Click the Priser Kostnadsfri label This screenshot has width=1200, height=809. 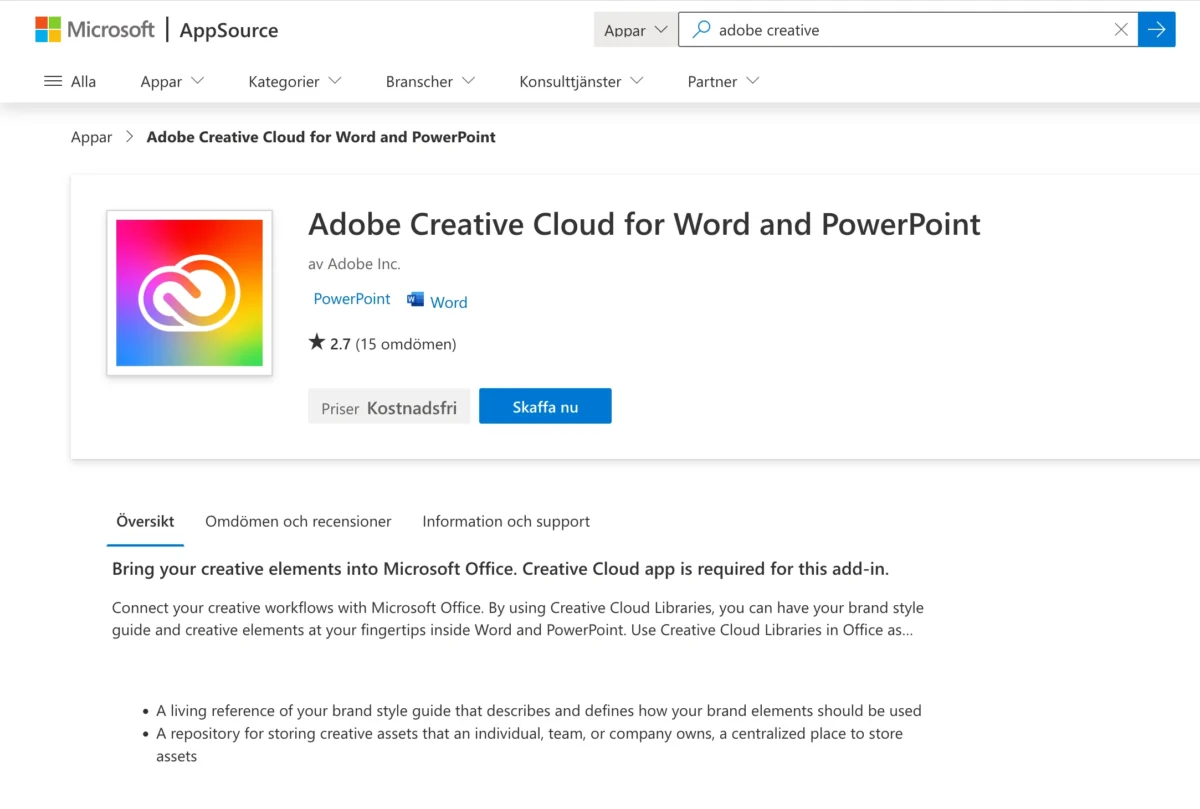[x=389, y=407]
